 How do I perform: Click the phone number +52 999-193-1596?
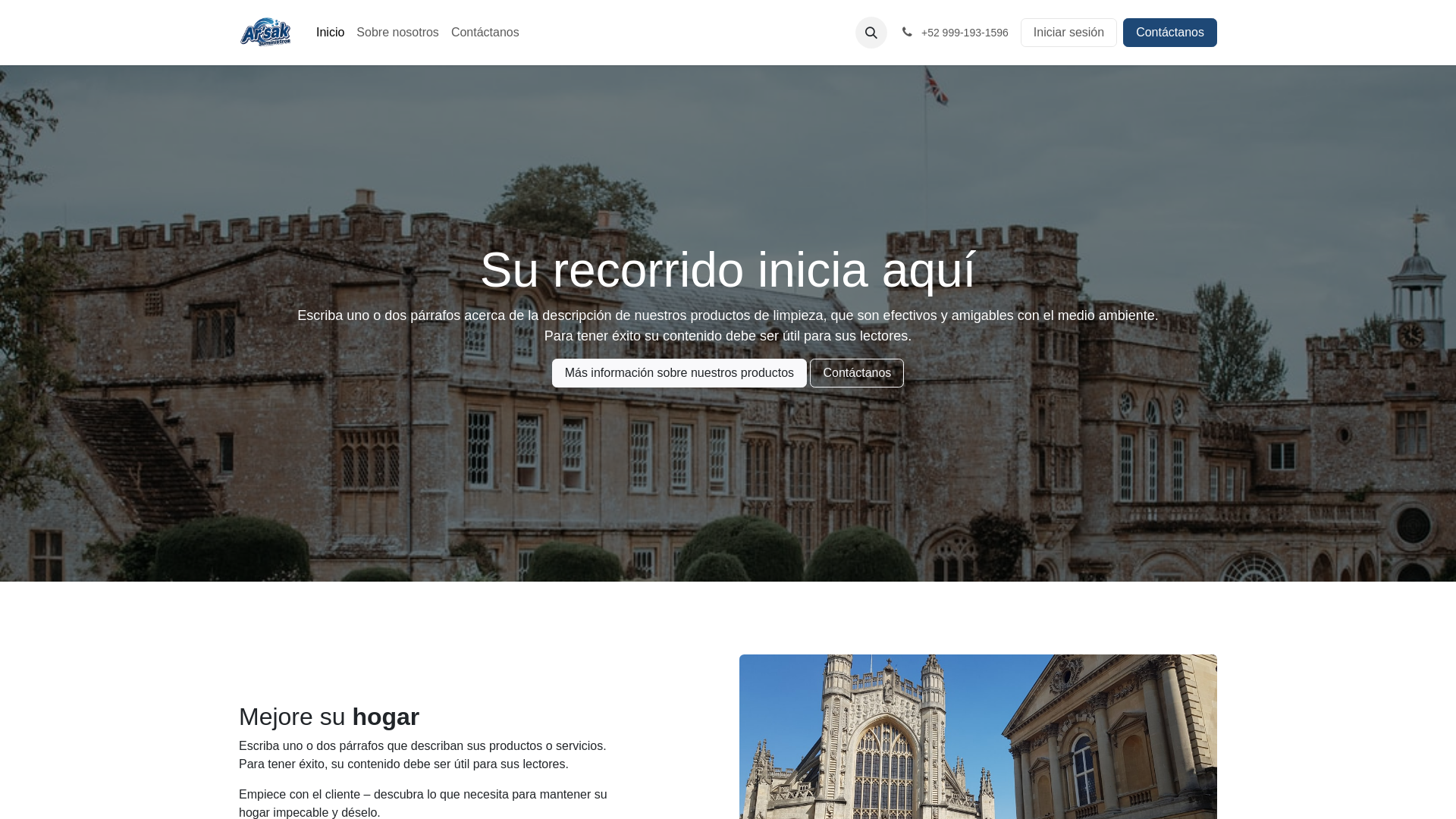[x=965, y=33]
